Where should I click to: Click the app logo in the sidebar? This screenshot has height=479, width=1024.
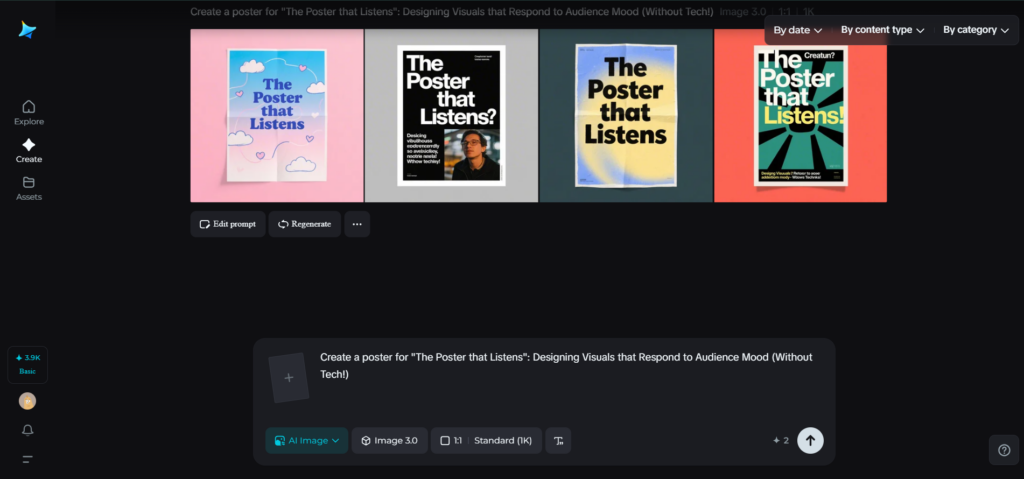27,30
